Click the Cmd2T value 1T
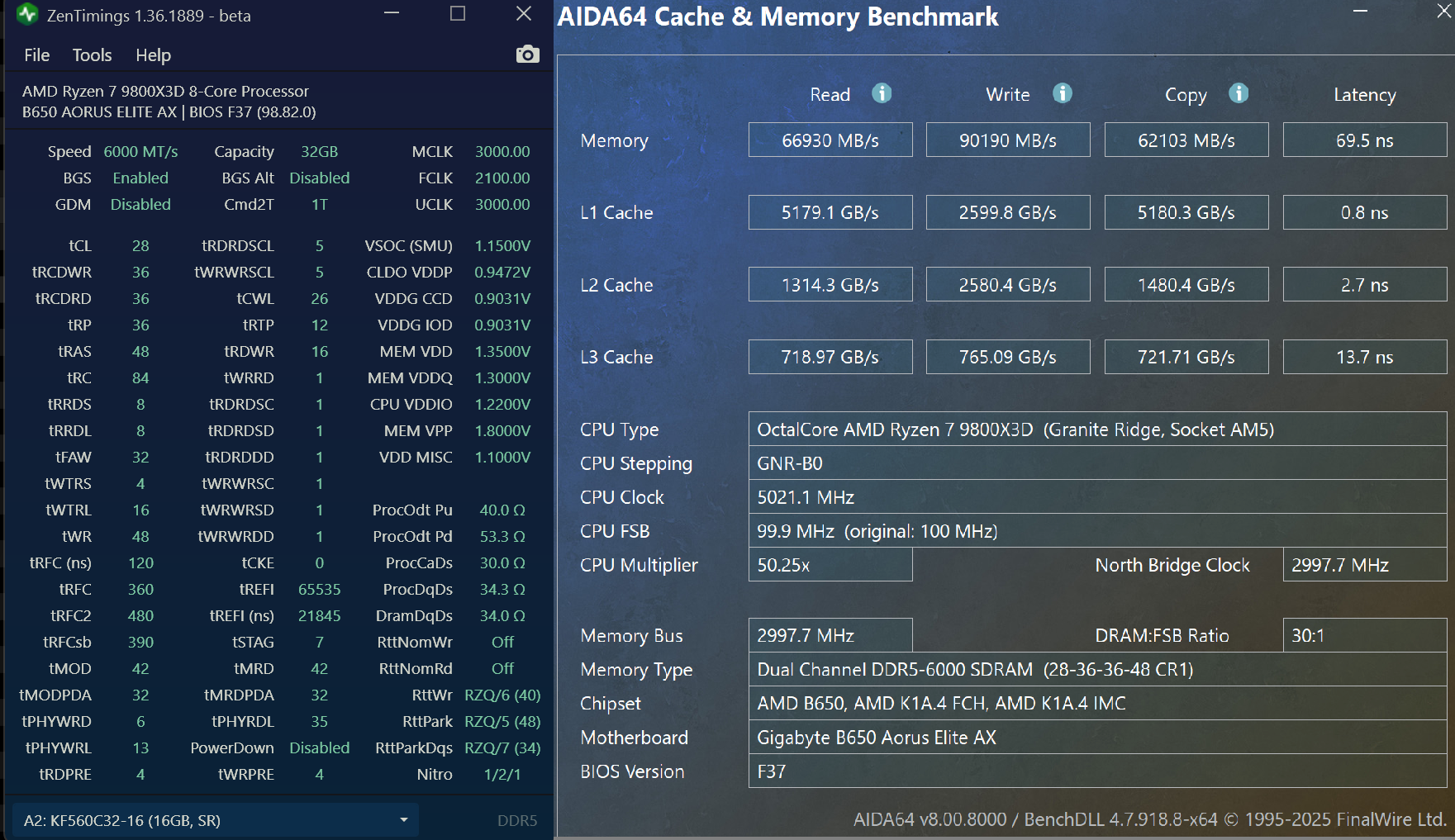Image resolution: width=1455 pixels, height=840 pixels. pyautogui.click(x=319, y=204)
